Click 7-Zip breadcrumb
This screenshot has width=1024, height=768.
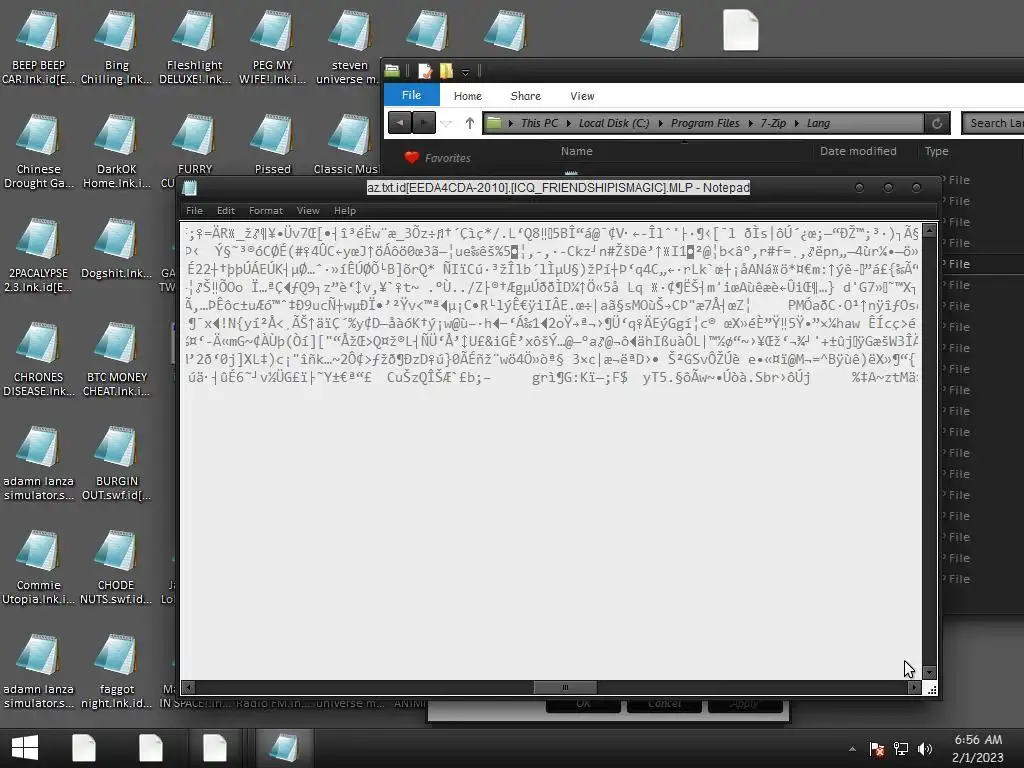[x=773, y=123]
